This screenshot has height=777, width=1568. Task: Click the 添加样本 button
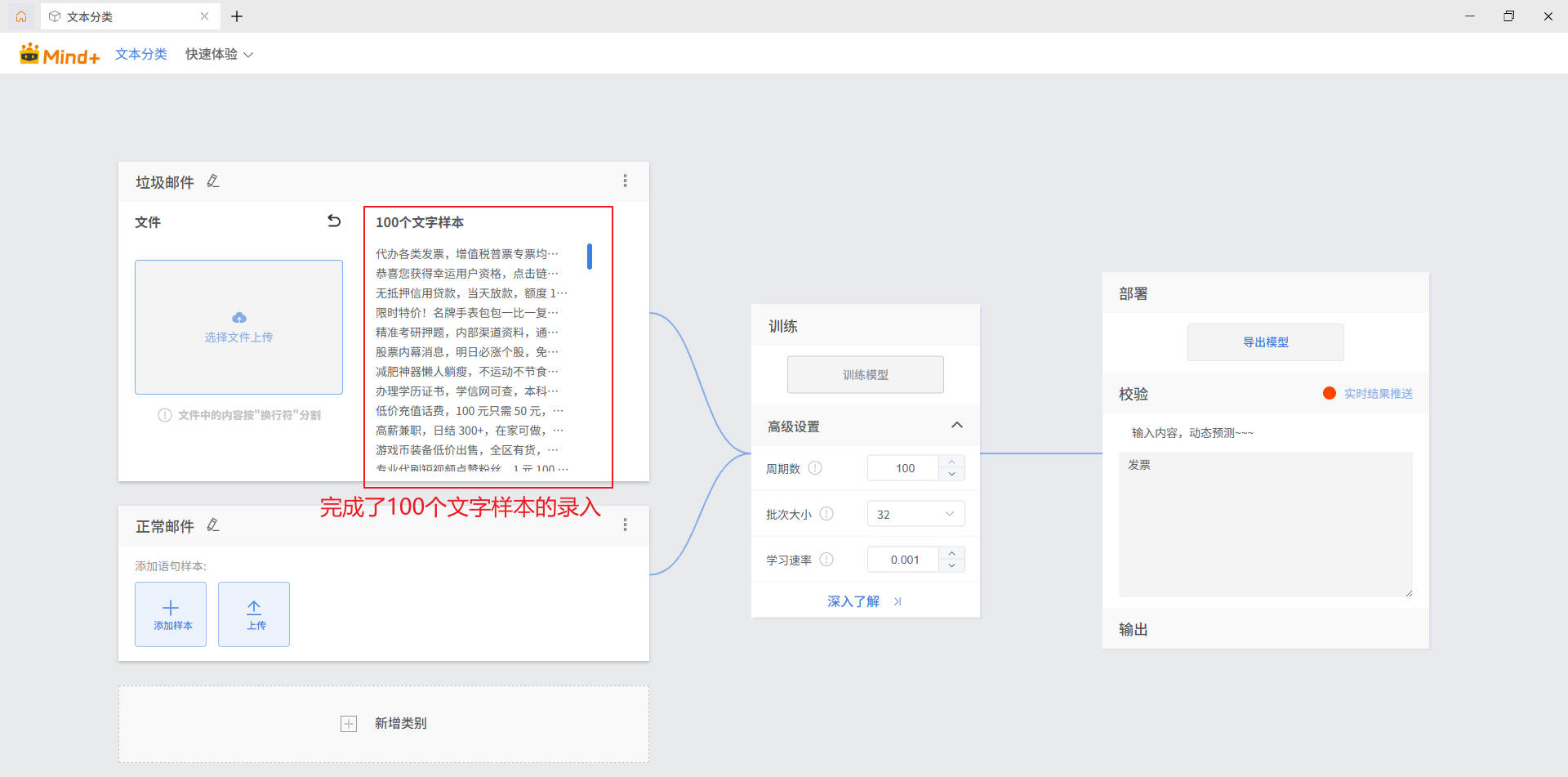click(x=171, y=614)
